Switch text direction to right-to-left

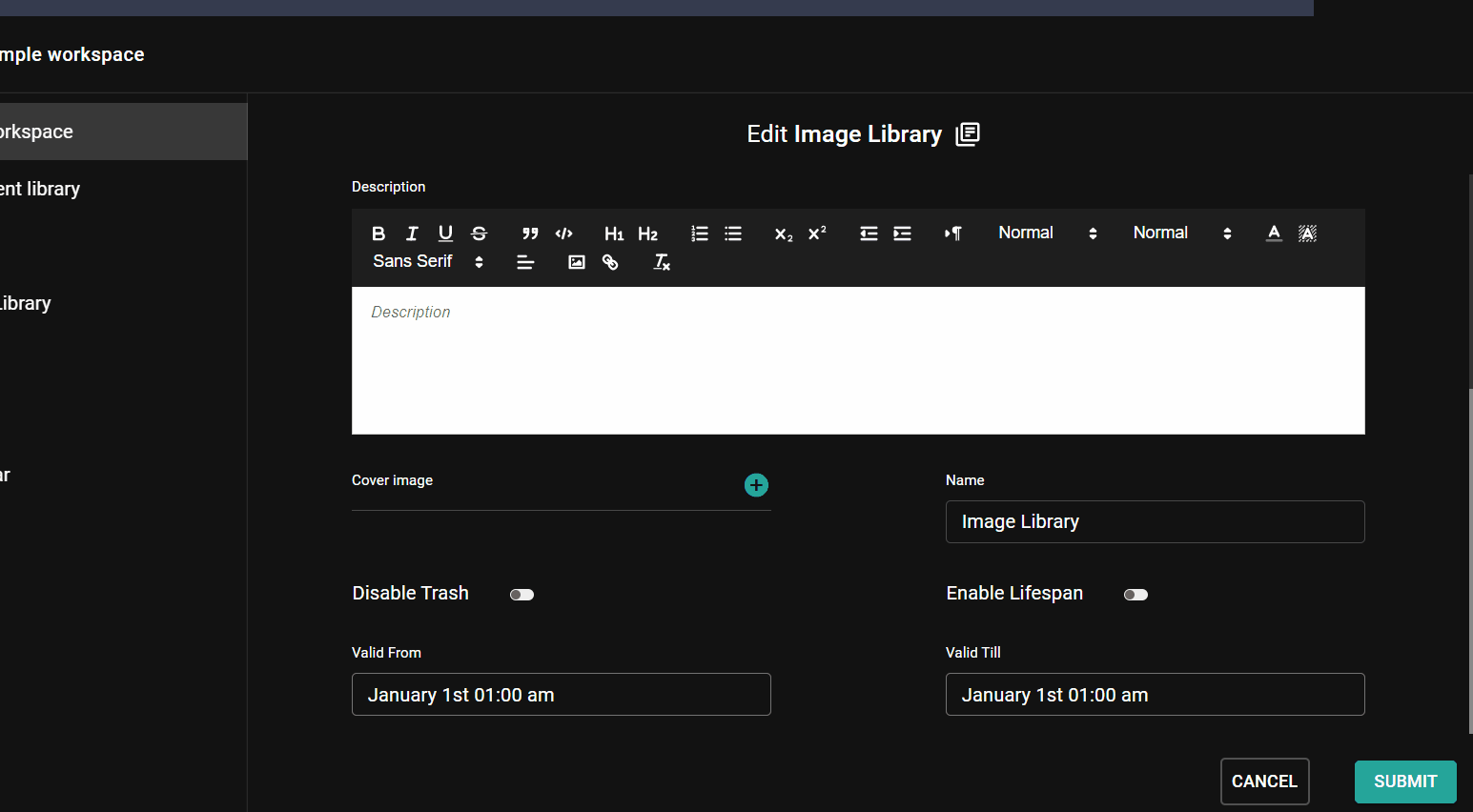point(953,233)
